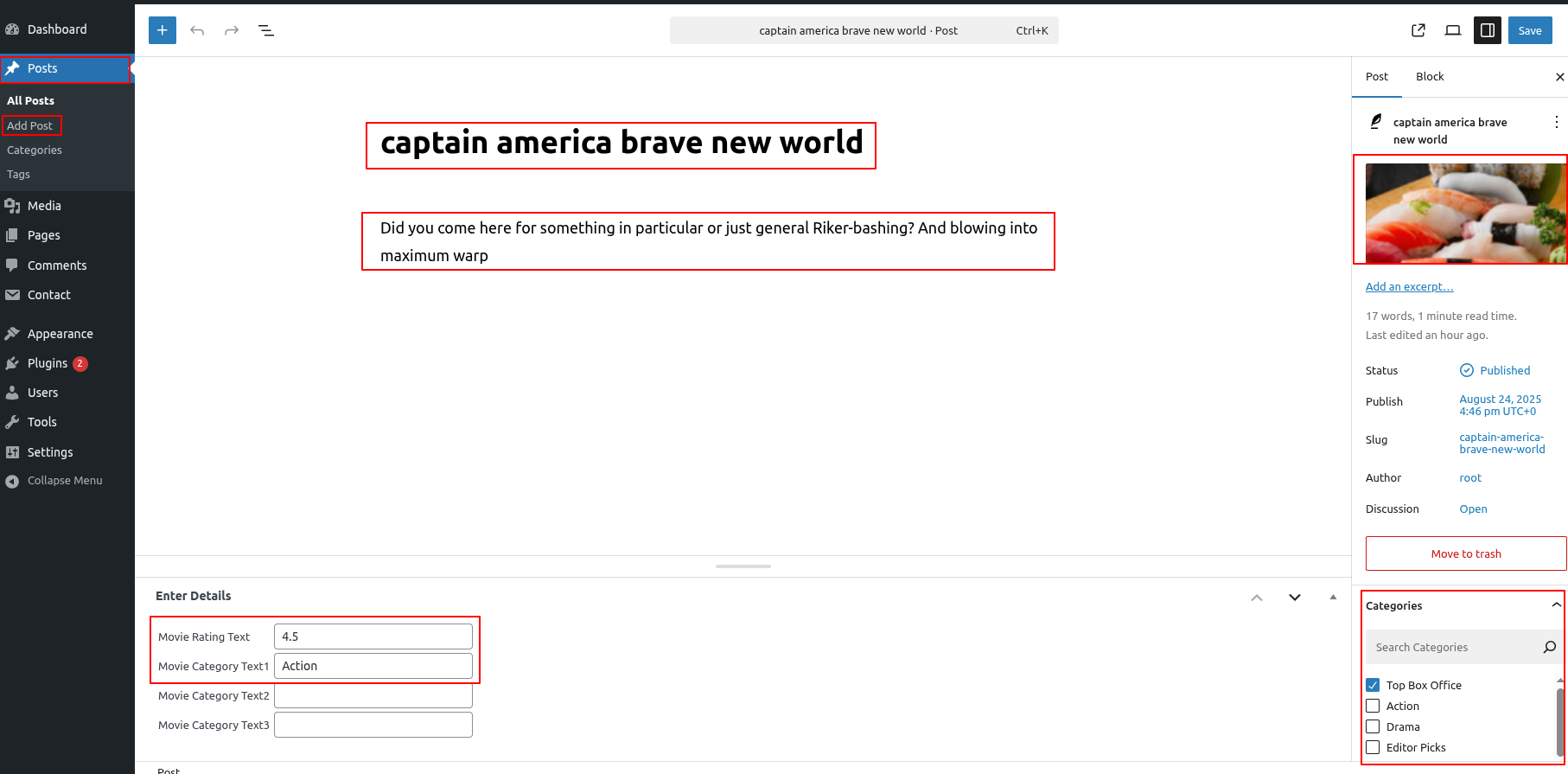The height and width of the screenshot is (774, 1568).
Task: Tick the Editor Picks category checkbox
Action: coord(1373,747)
